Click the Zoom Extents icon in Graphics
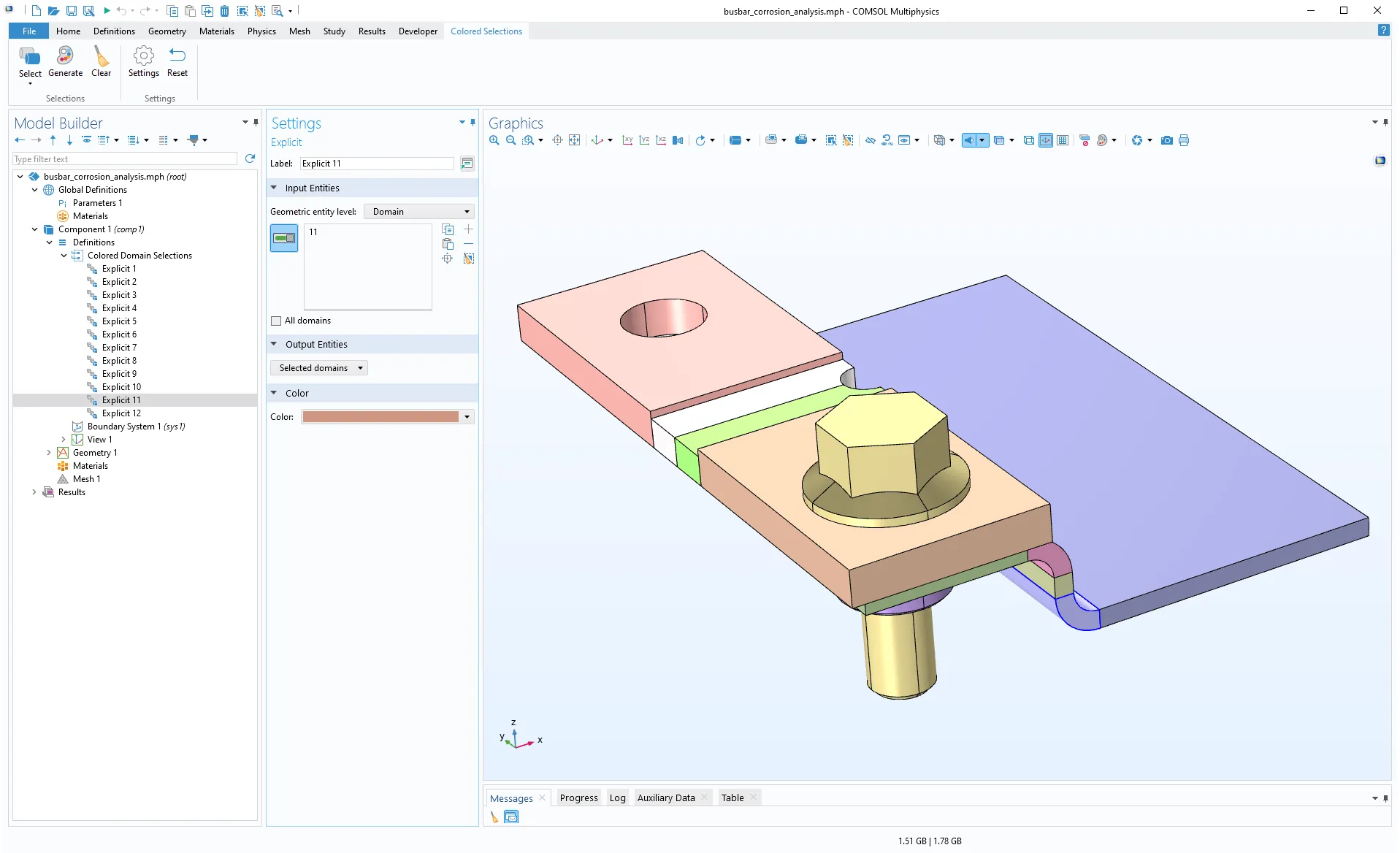 (575, 140)
